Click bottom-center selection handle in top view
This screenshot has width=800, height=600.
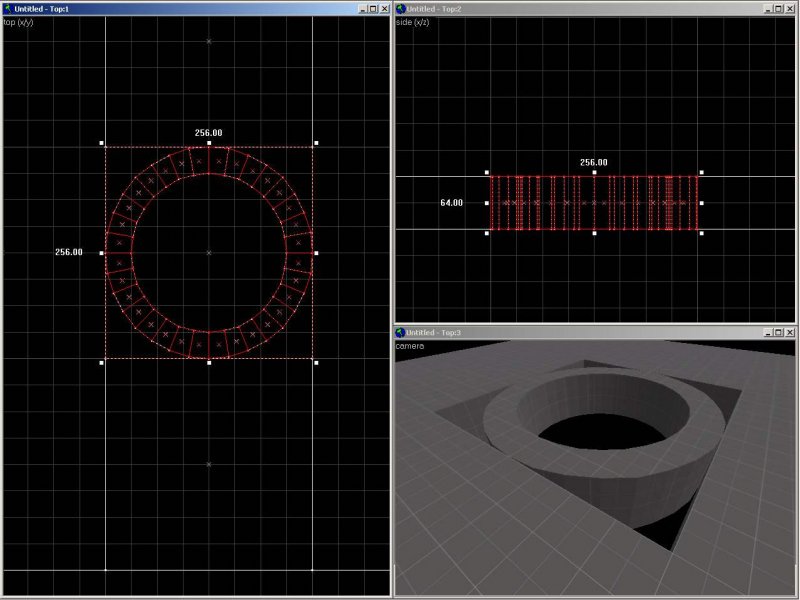pyautogui.click(x=209, y=362)
